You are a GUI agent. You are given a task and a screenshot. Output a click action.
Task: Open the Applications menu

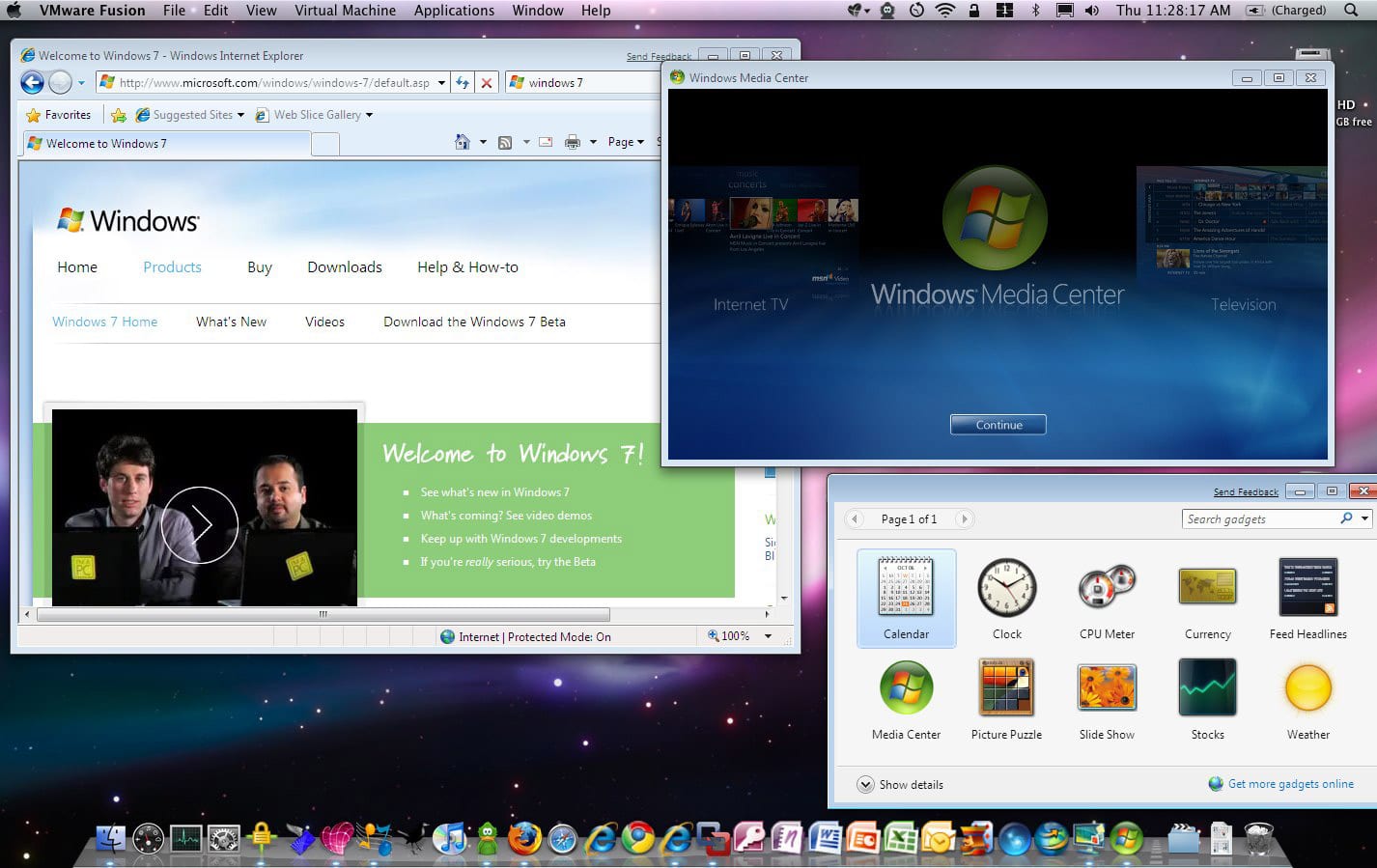[x=454, y=11]
